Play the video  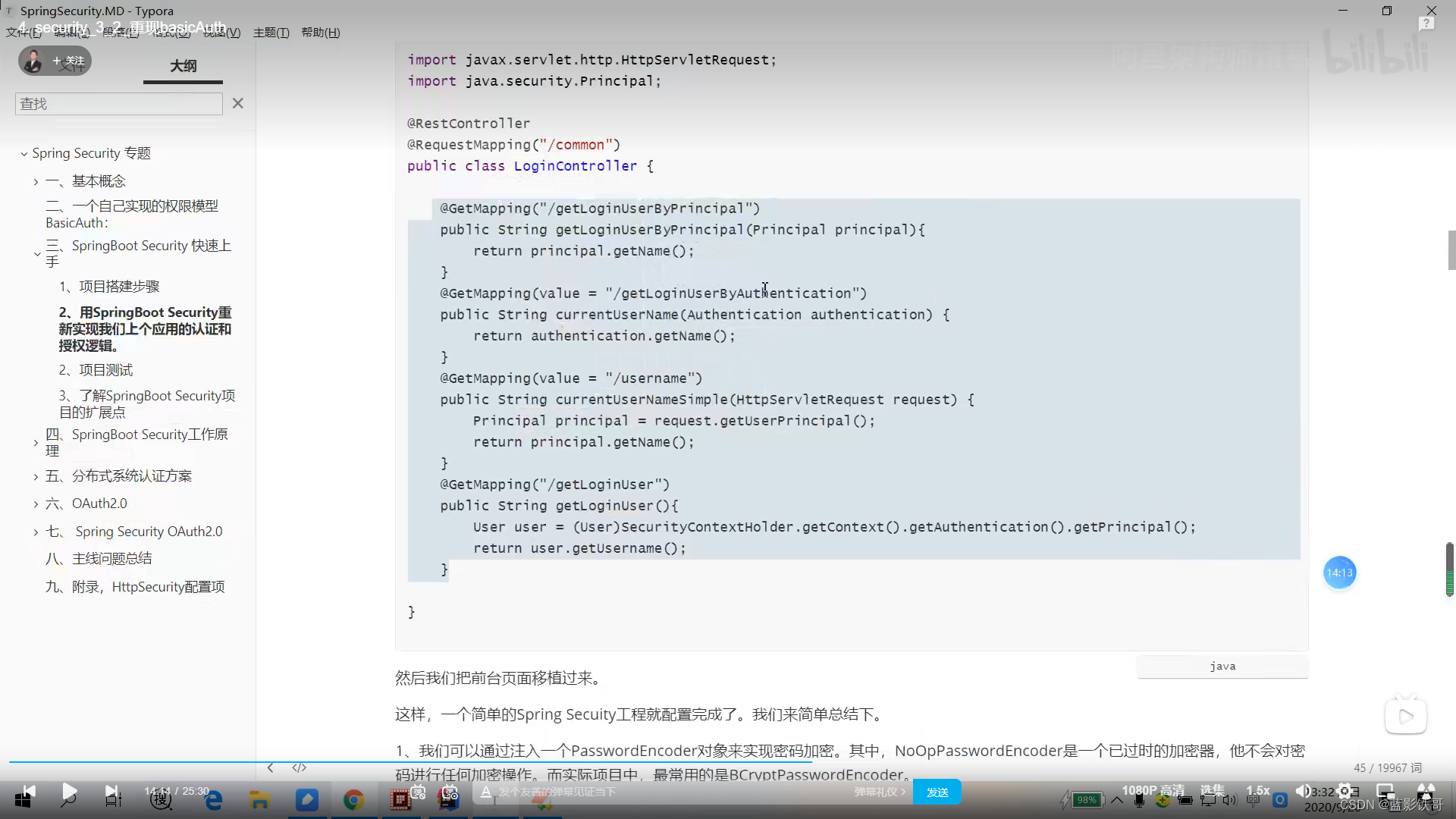pyautogui.click(x=69, y=792)
